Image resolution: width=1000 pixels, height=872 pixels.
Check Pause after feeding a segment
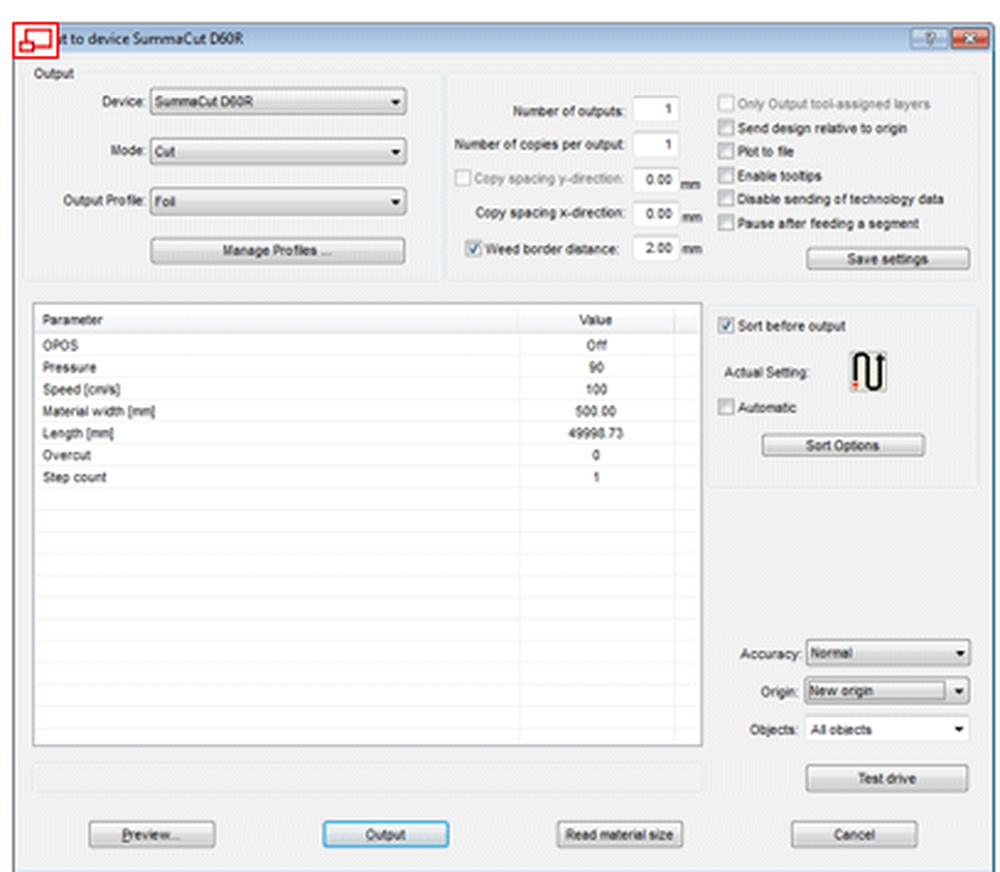(726, 223)
